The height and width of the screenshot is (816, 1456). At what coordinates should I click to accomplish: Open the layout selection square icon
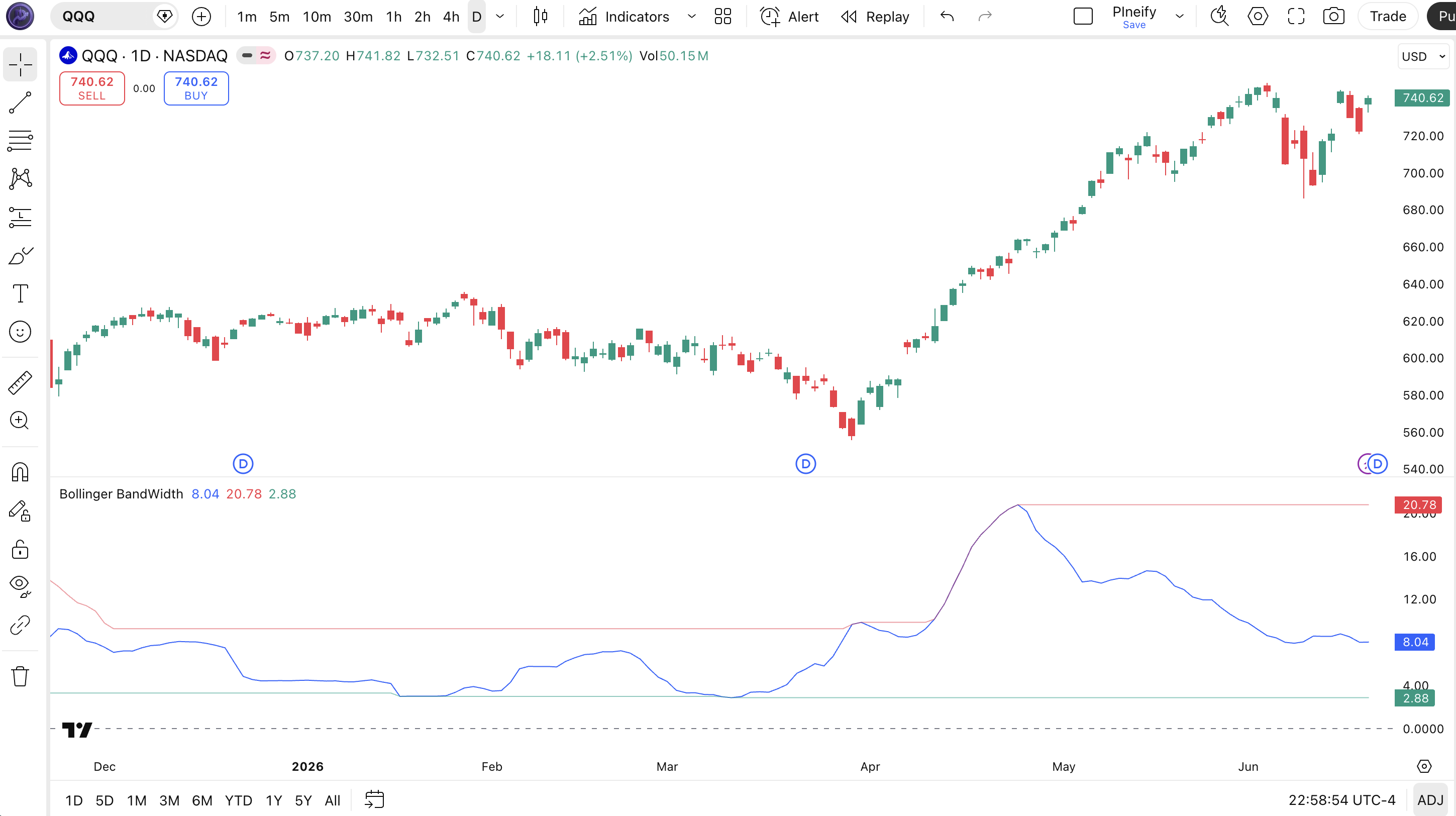point(1083,17)
